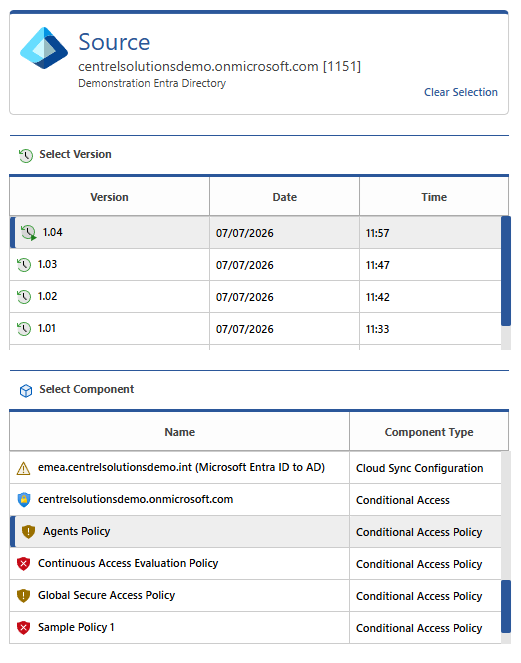Select version 1.04
Viewport: 521px width, 663px height.
255,233
